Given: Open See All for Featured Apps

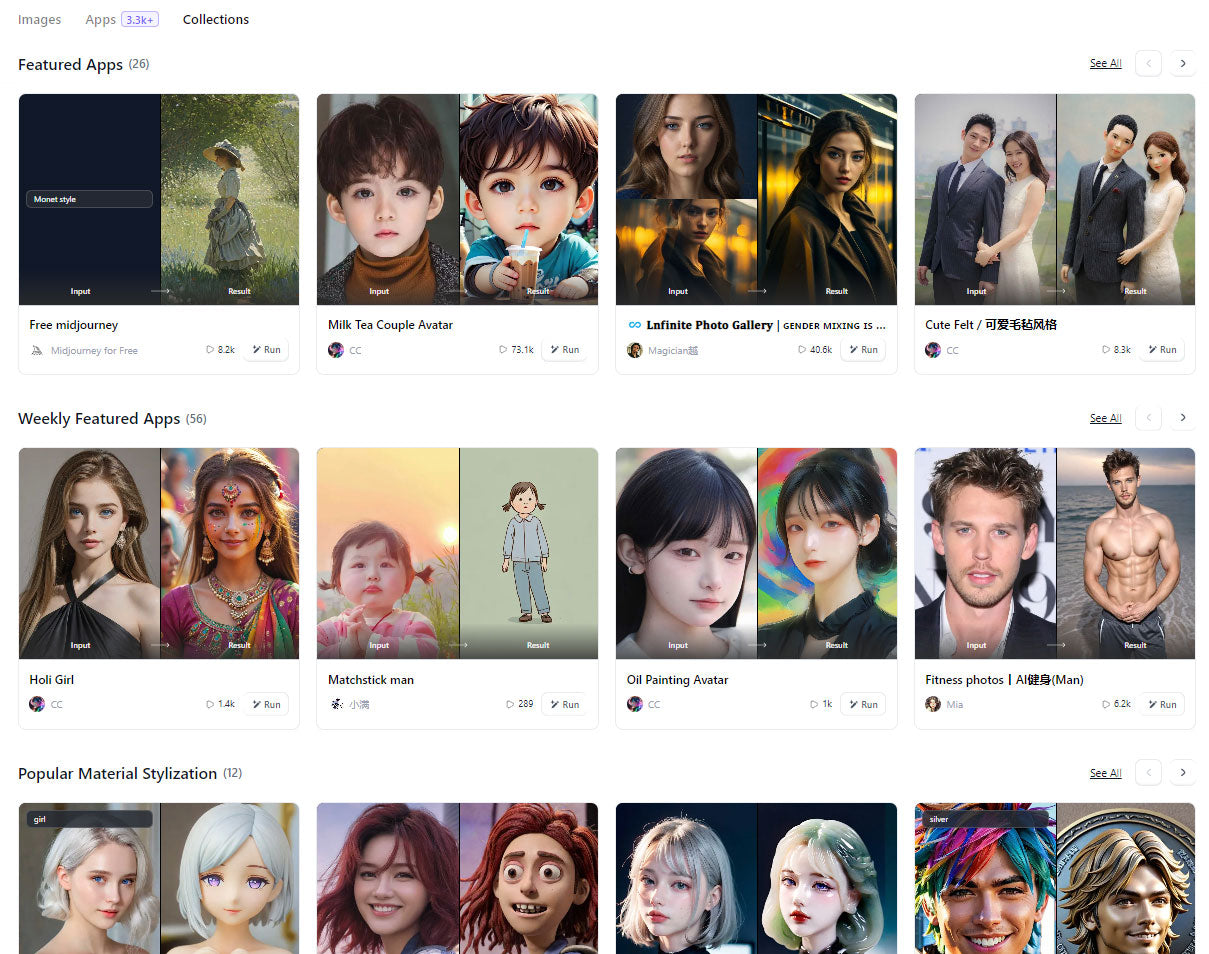Looking at the screenshot, I should click(1105, 63).
